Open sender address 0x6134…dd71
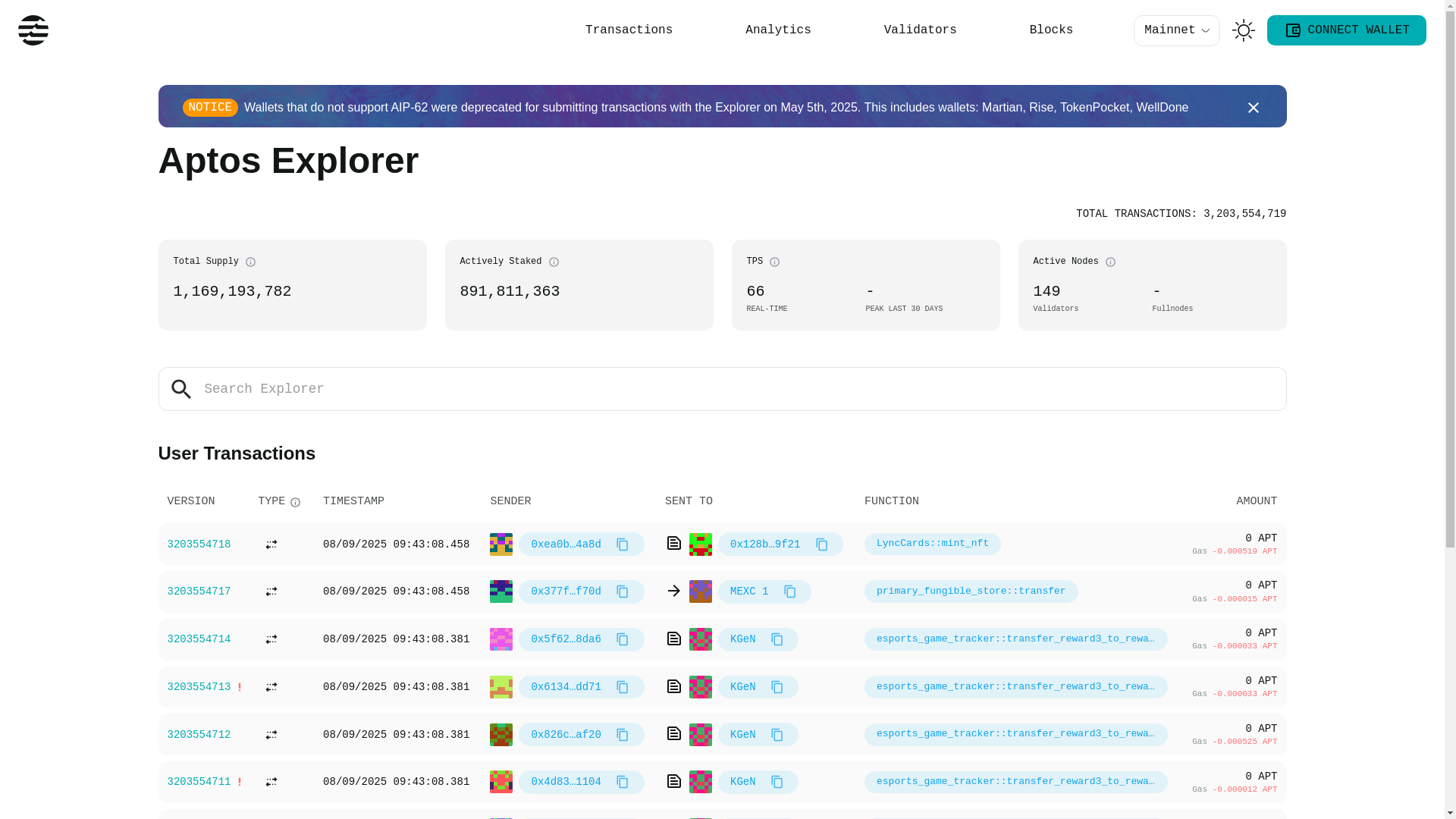Image resolution: width=1456 pixels, height=819 pixels. point(566,687)
